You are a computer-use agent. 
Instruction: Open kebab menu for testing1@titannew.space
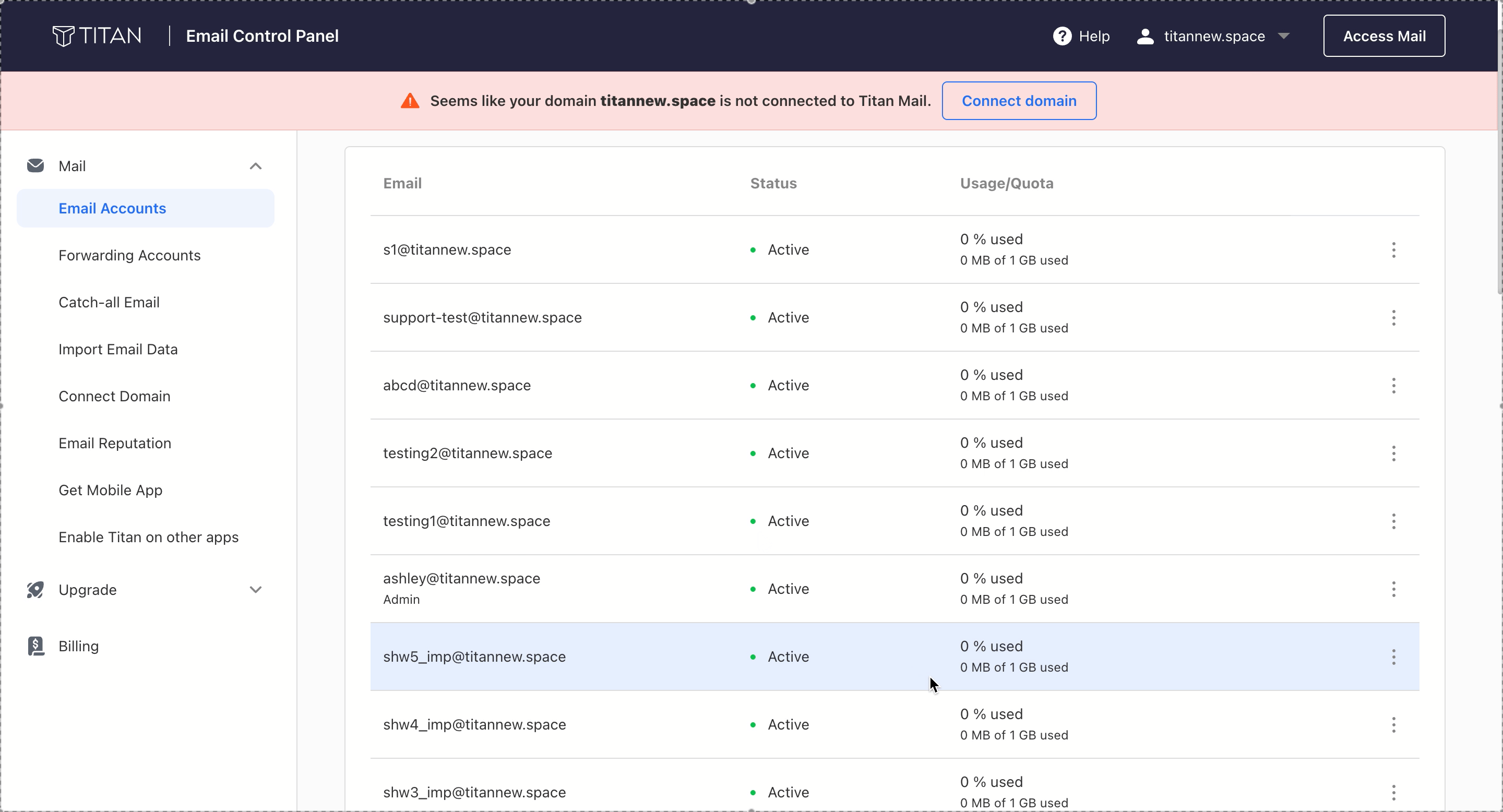(x=1393, y=521)
